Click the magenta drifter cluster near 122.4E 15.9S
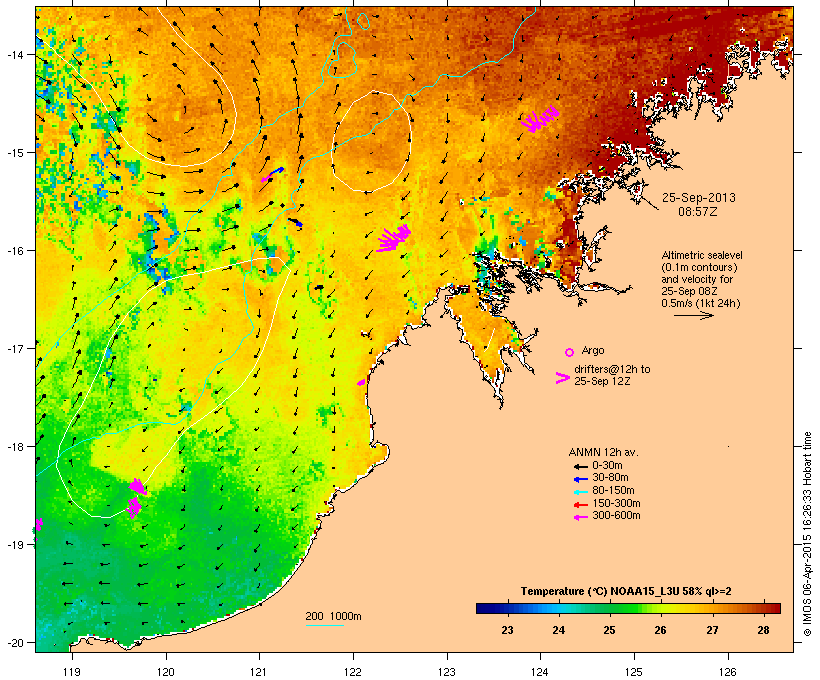Screen dimensions: 820x680 [394, 239]
